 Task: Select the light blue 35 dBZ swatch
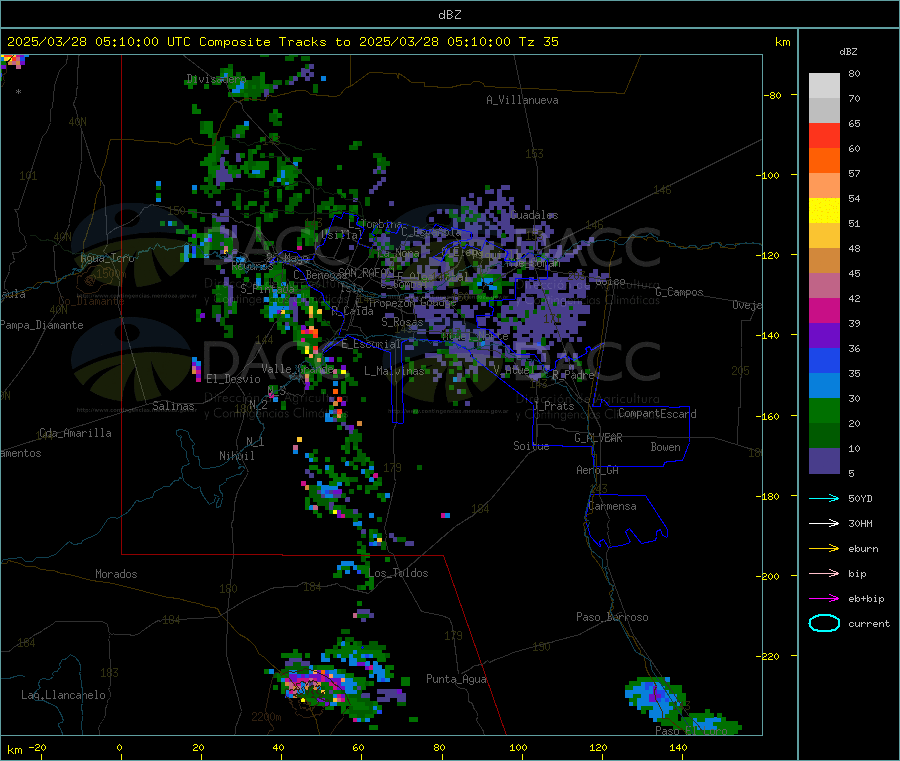tap(824, 385)
